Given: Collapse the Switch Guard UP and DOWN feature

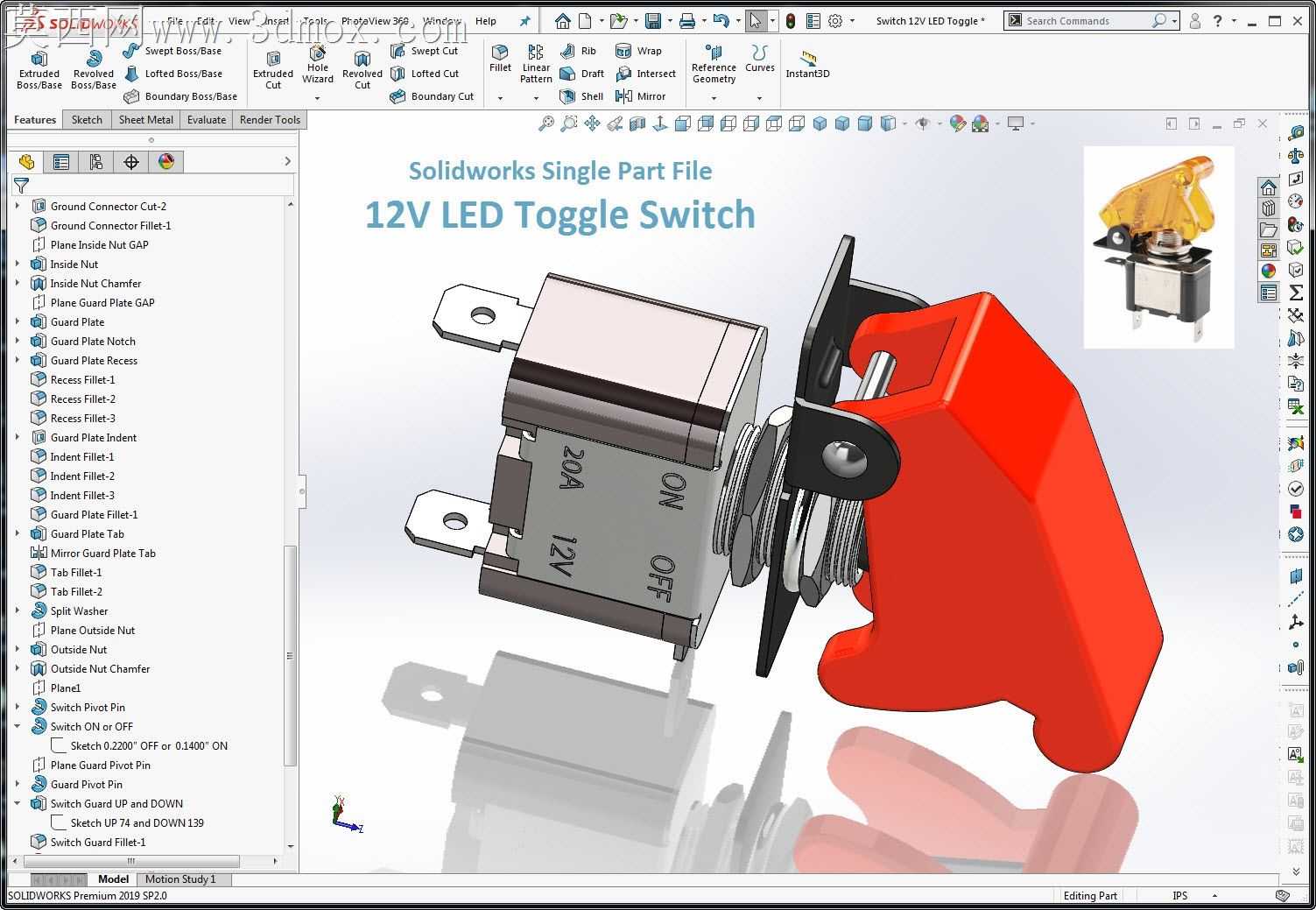Looking at the screenshot, I should 18,803.
